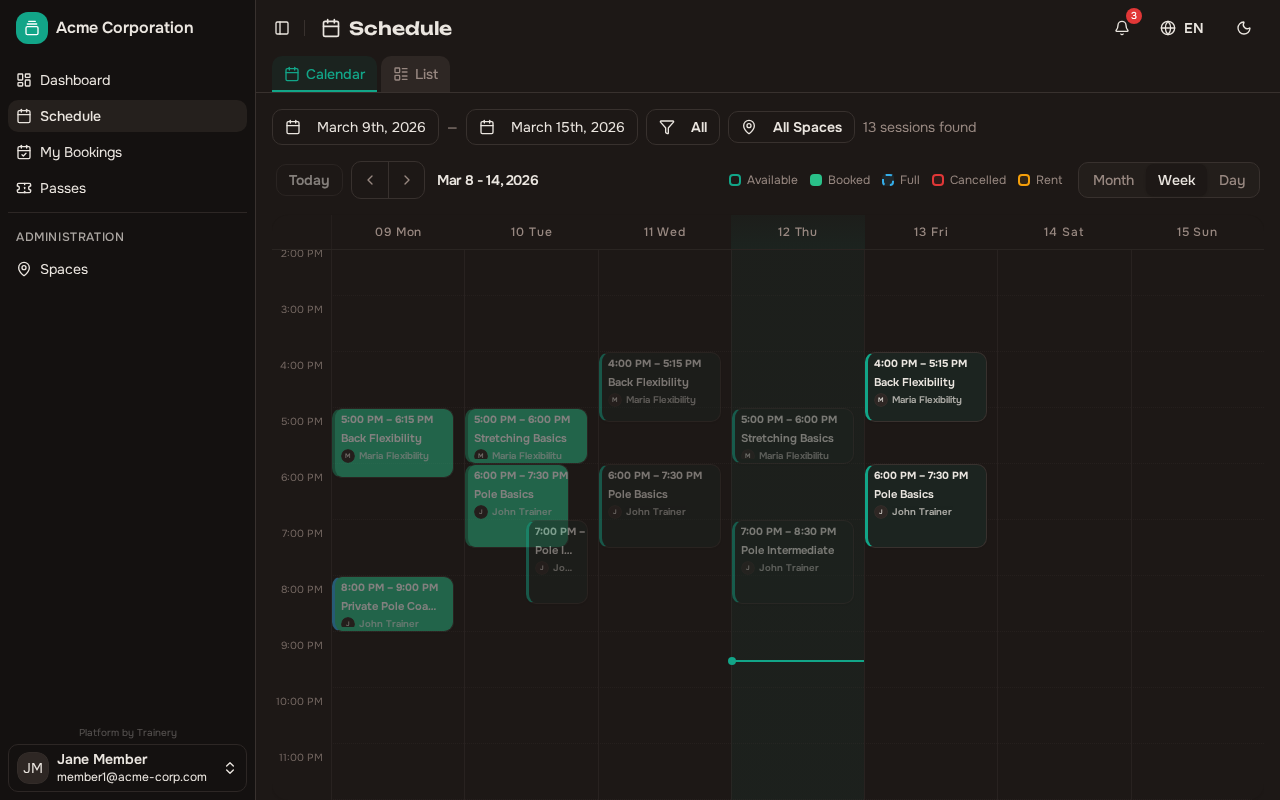Click the 12 Thu column header
Viewport: 1280px width, 800px height.
(x=798, y=232)
